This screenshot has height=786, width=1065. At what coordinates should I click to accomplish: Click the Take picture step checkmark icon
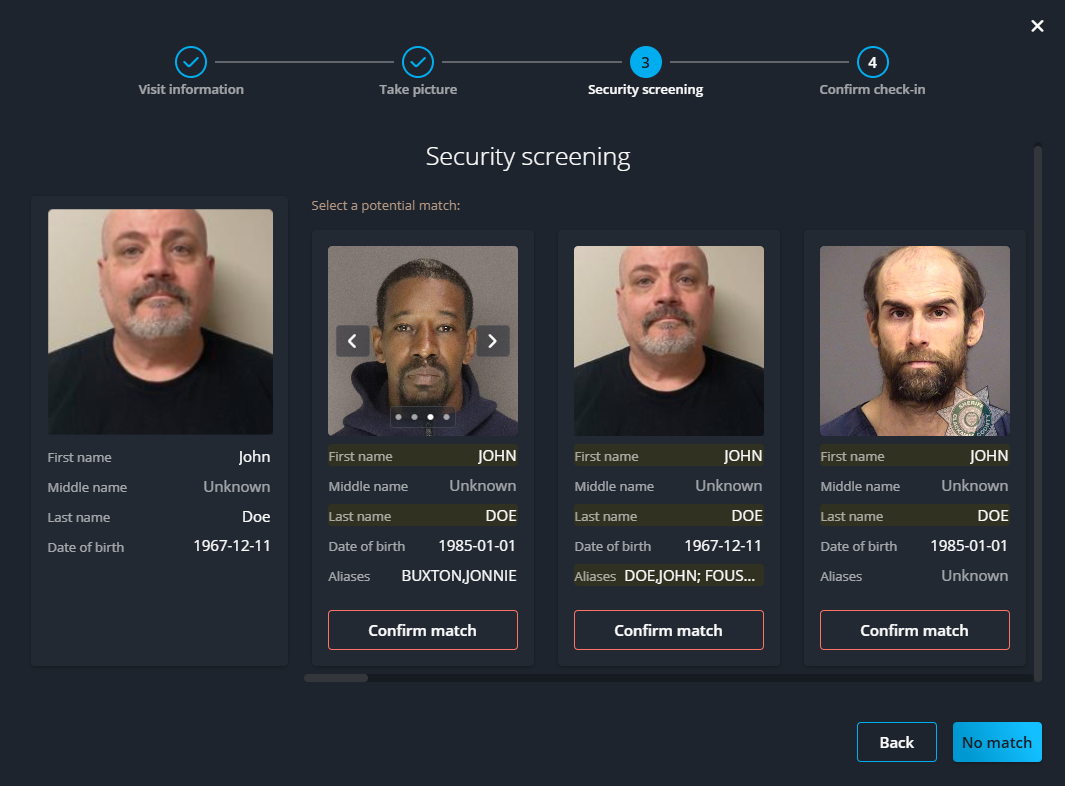[x=417, y=61]
